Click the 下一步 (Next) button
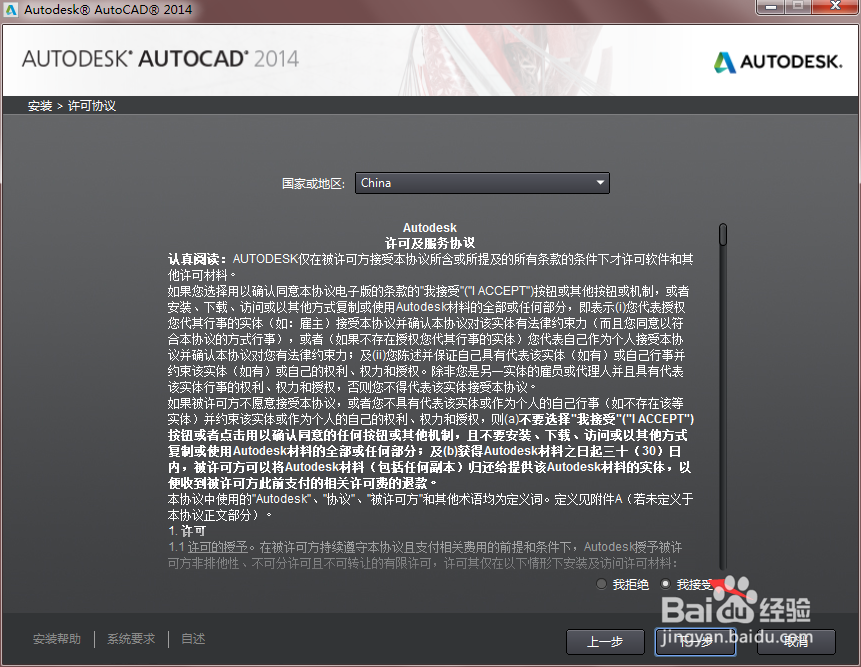861x667 pixels. (x=695, y=642)
